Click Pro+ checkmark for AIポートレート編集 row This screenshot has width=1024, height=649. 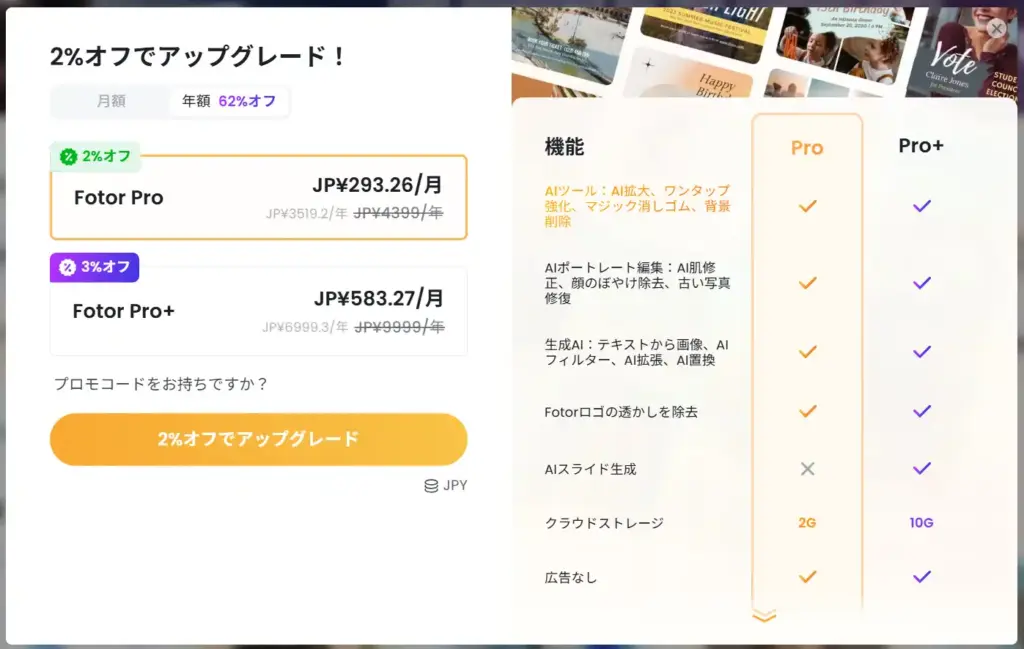click(921, 283)
